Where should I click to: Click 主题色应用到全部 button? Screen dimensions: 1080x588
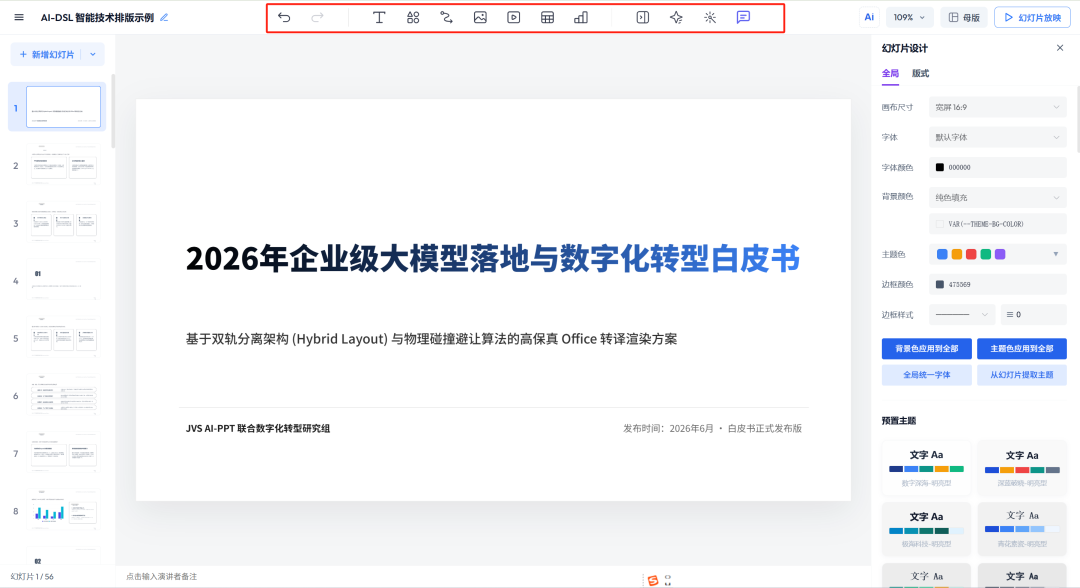[1021, 348]
